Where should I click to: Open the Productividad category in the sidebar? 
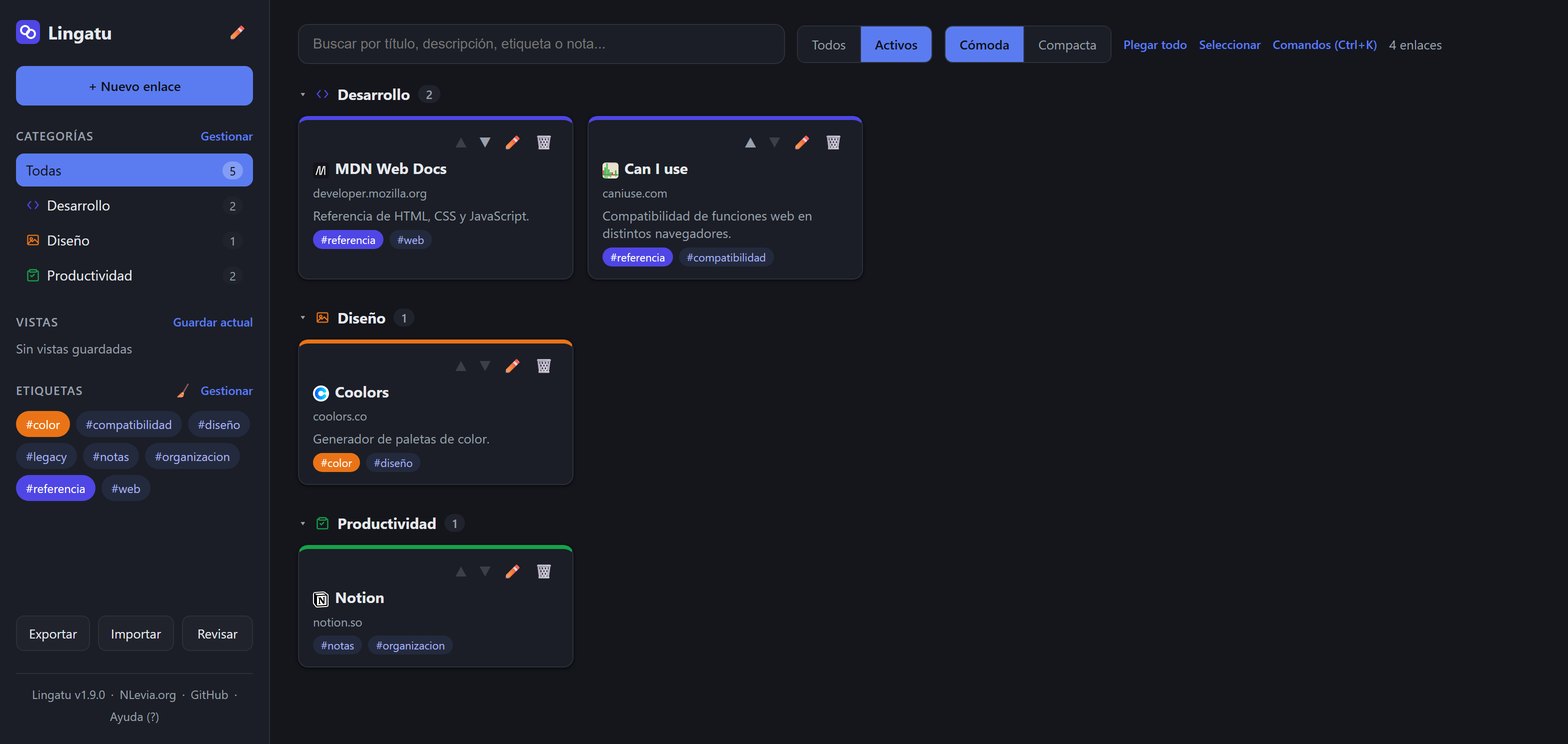(x=134, y=276)
